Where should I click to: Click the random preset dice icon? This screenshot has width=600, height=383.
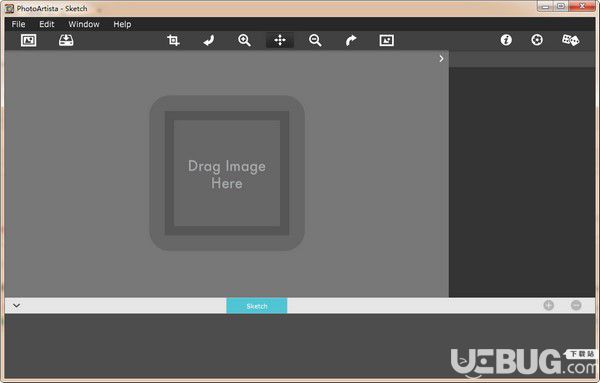[x=570, y=40]
